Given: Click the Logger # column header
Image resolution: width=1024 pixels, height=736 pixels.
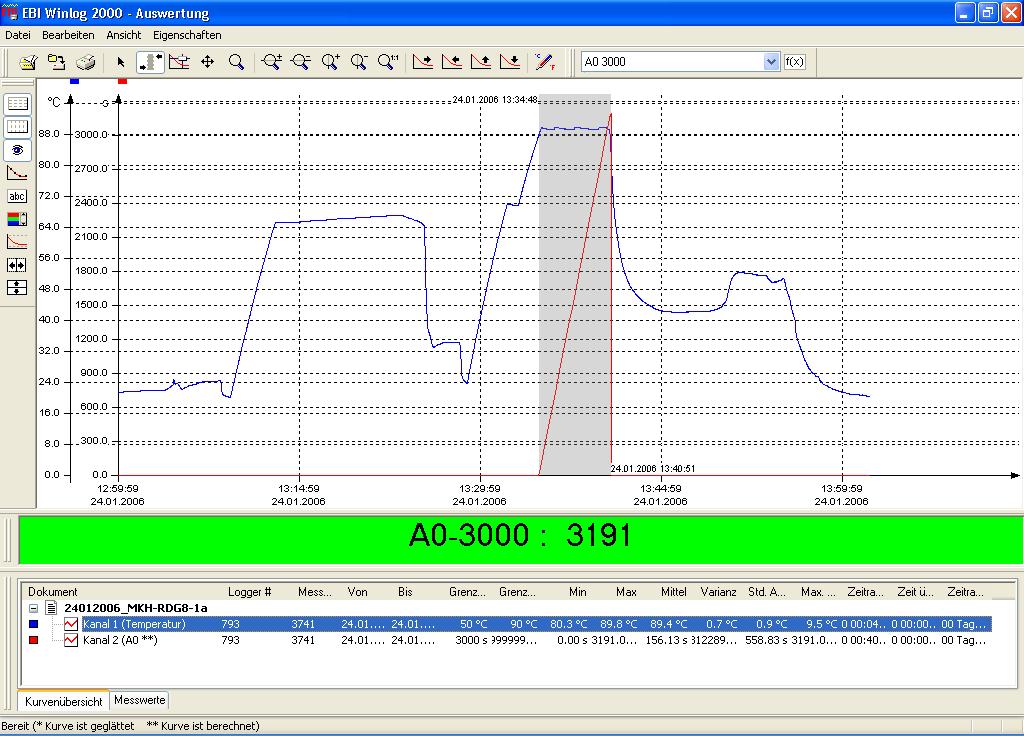Looking at the screenshot, I should click(249, 592).
